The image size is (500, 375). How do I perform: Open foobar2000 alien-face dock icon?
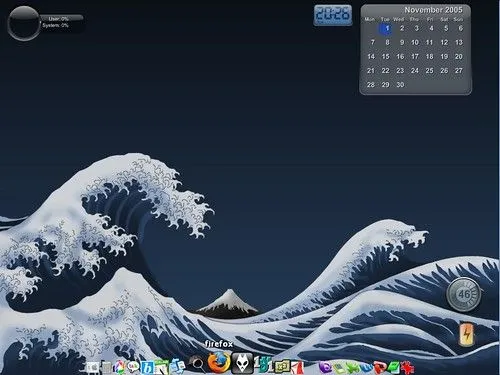[242, 363]
